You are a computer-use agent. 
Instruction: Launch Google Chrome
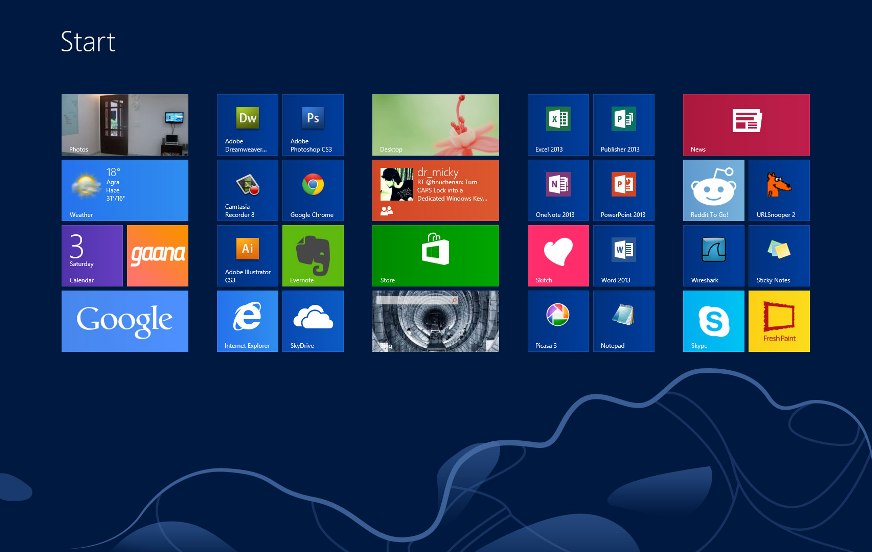(x=313, y=191)
